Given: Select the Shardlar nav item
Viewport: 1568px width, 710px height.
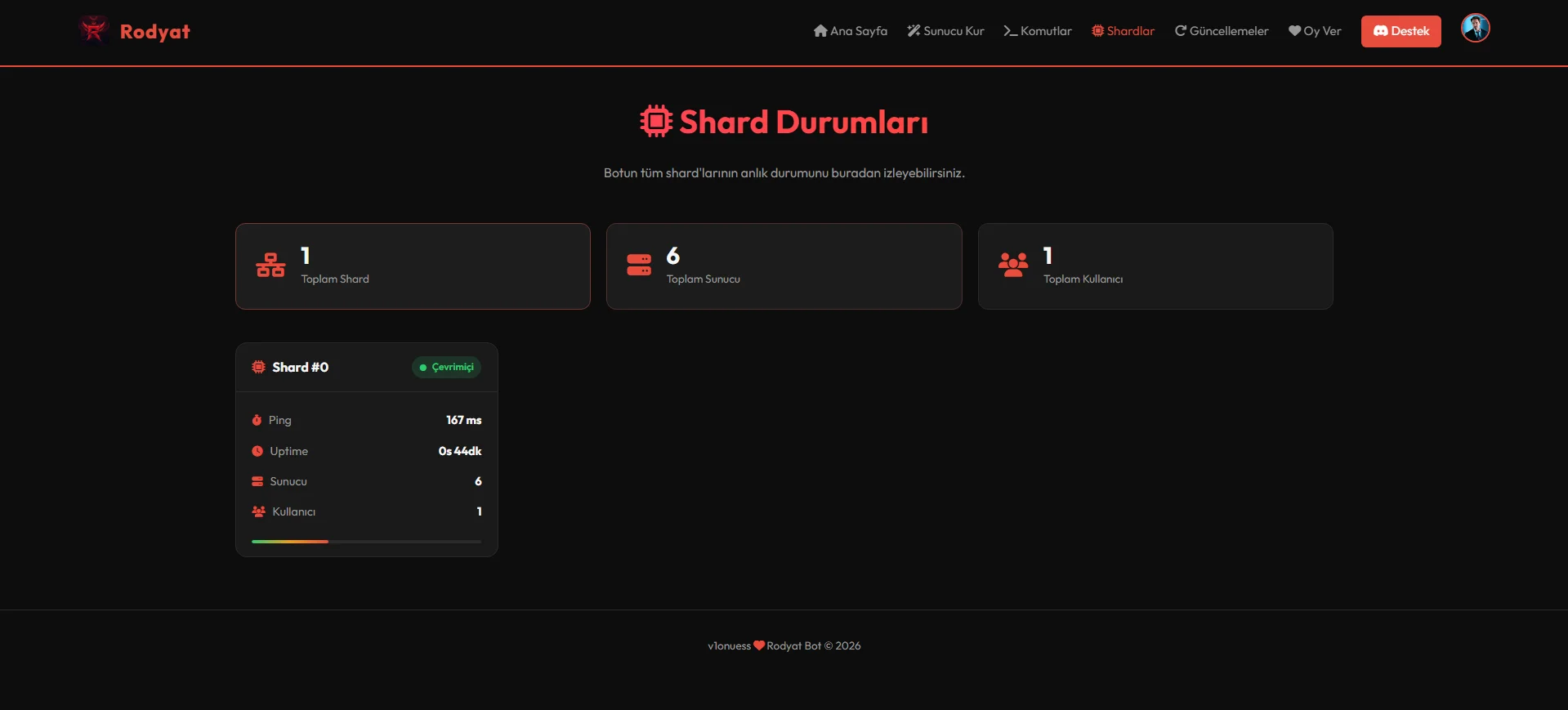Looking at the screenshot, I should pyautogui.click(x=1123, y=31).
